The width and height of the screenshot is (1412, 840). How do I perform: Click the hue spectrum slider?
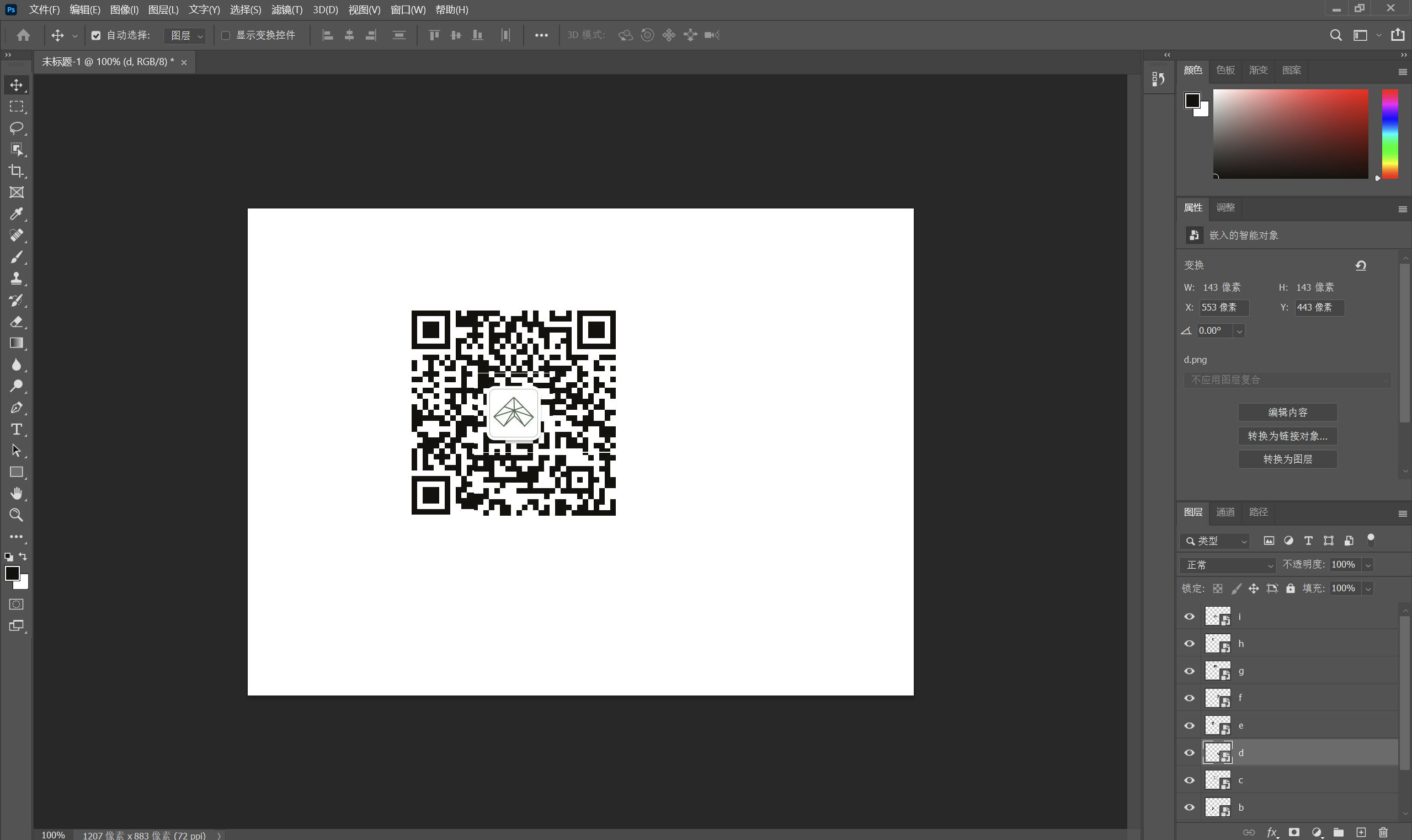coord(1390,133)
